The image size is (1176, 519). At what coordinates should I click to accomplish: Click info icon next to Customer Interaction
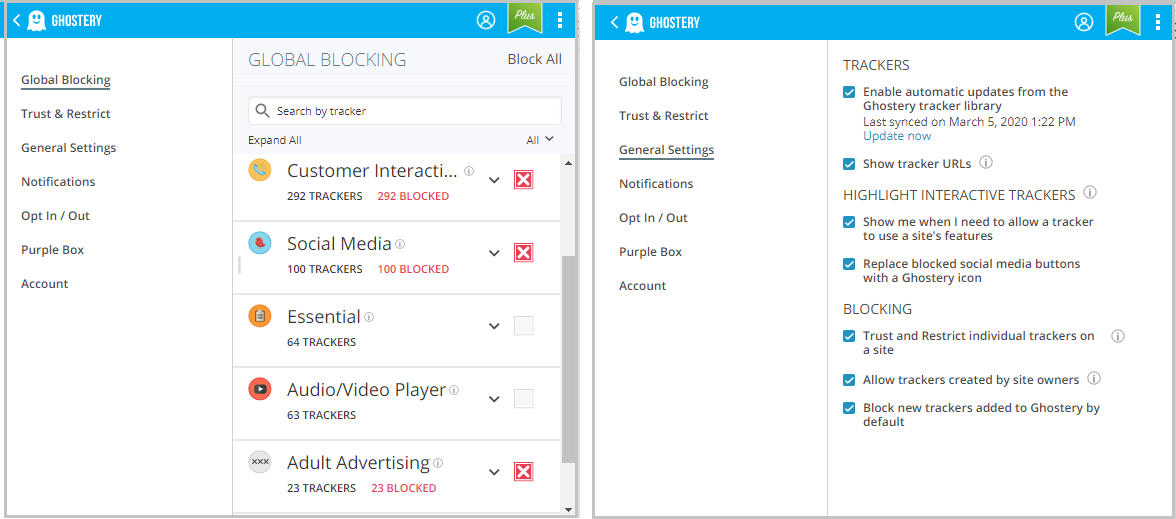[x=469, y=171]
